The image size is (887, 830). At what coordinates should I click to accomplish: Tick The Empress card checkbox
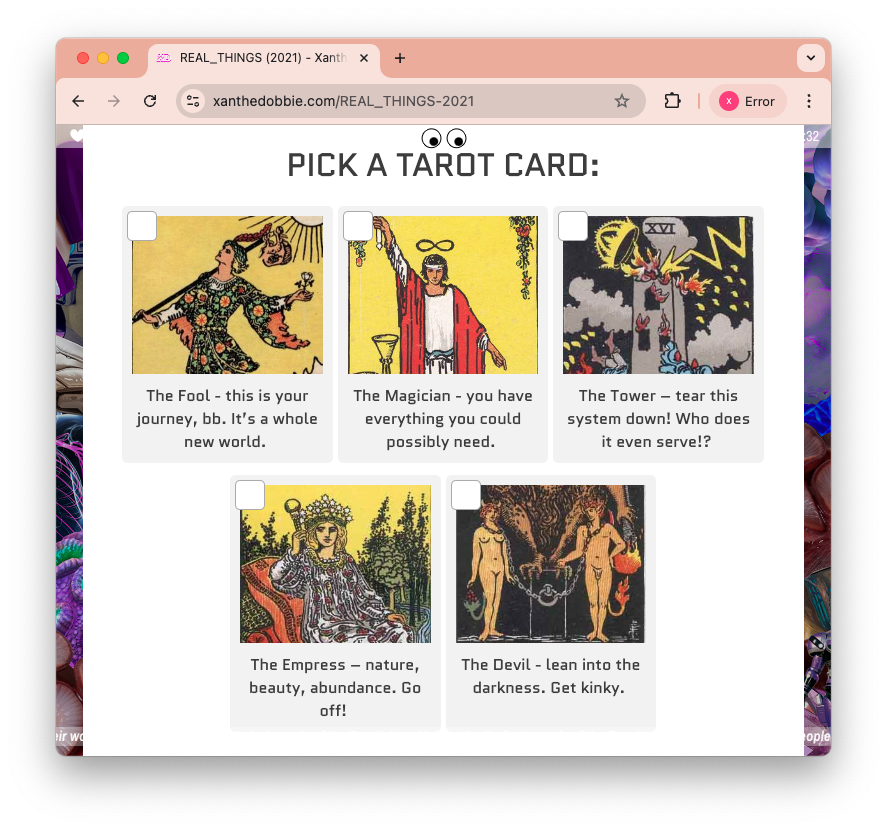click(250, 495)
